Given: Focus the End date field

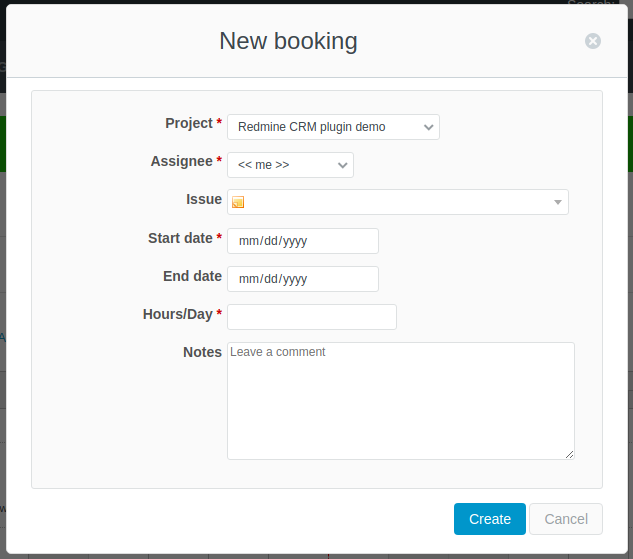Looking at the screenshot, I should coord(302,279).
